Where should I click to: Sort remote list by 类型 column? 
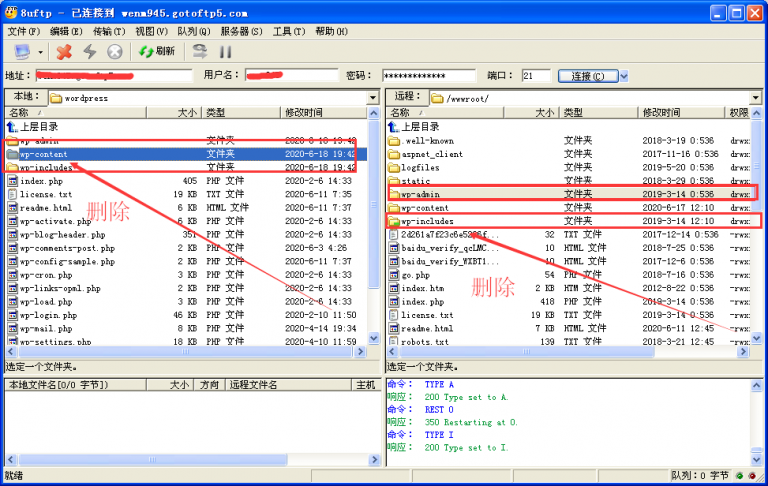click(599, 113)
